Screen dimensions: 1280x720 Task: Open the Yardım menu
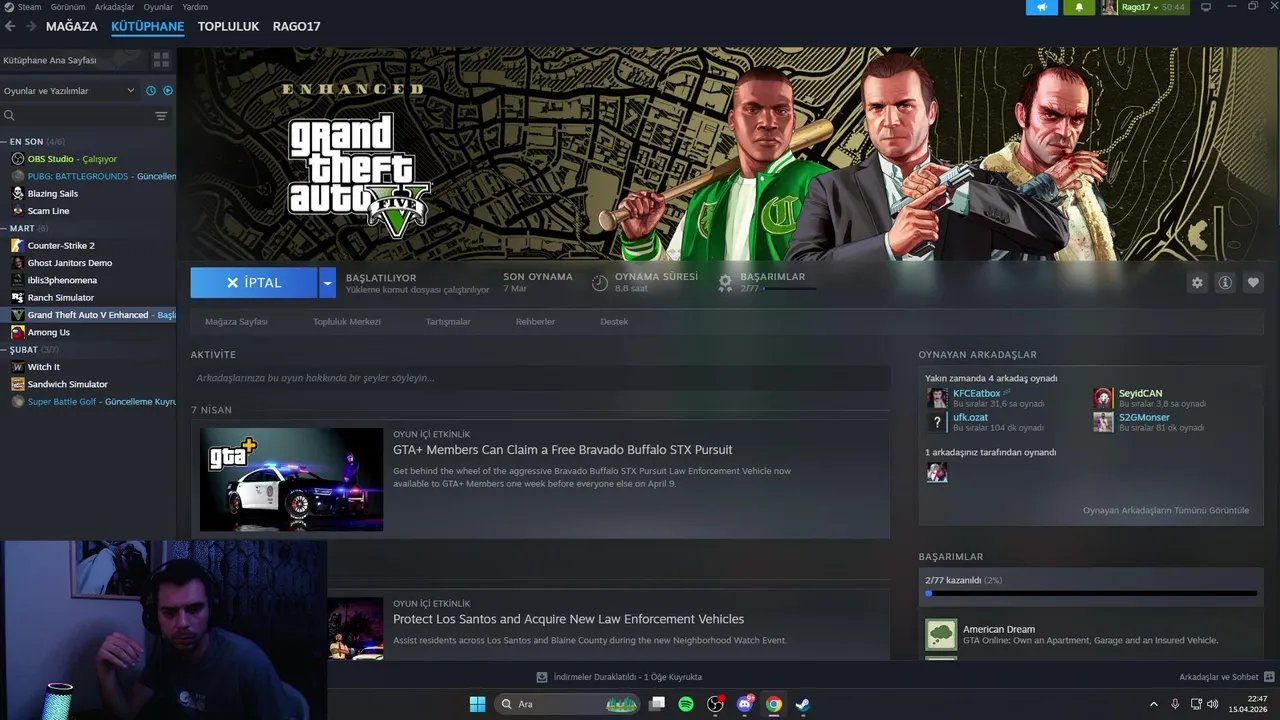tap(195, 7)
